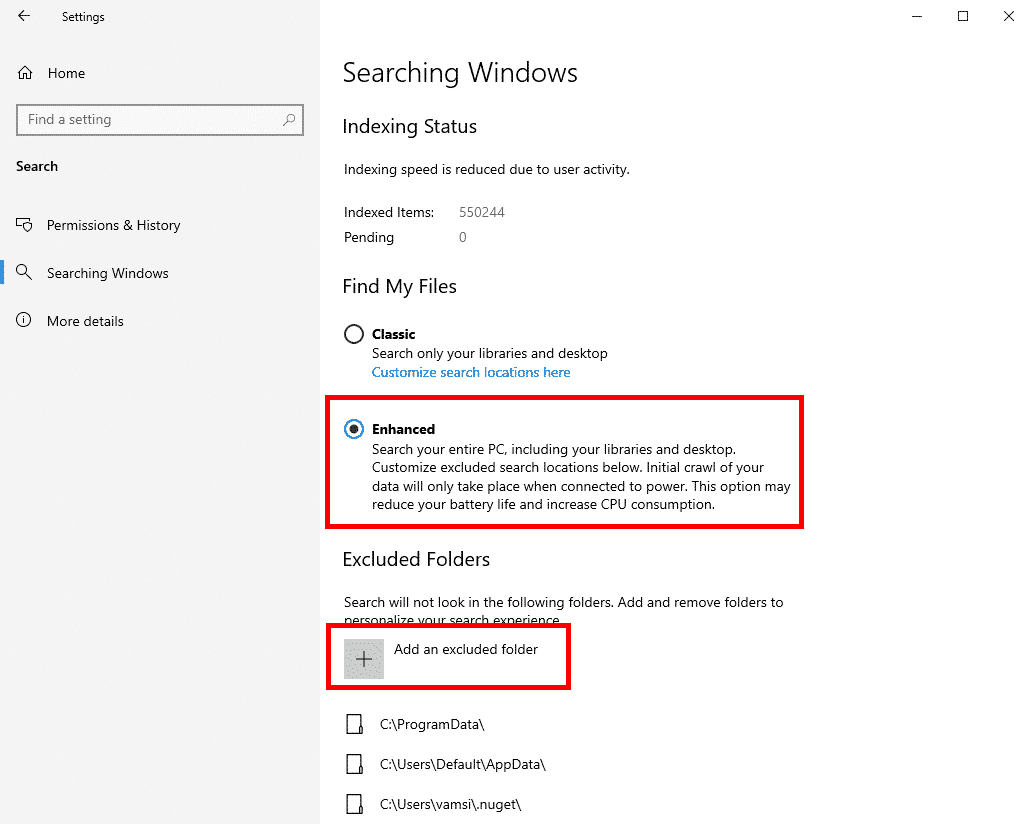This screenshot has width=1032, height=824.
Task: Open the Permissions & History page
Action: [x=113, y=225]
